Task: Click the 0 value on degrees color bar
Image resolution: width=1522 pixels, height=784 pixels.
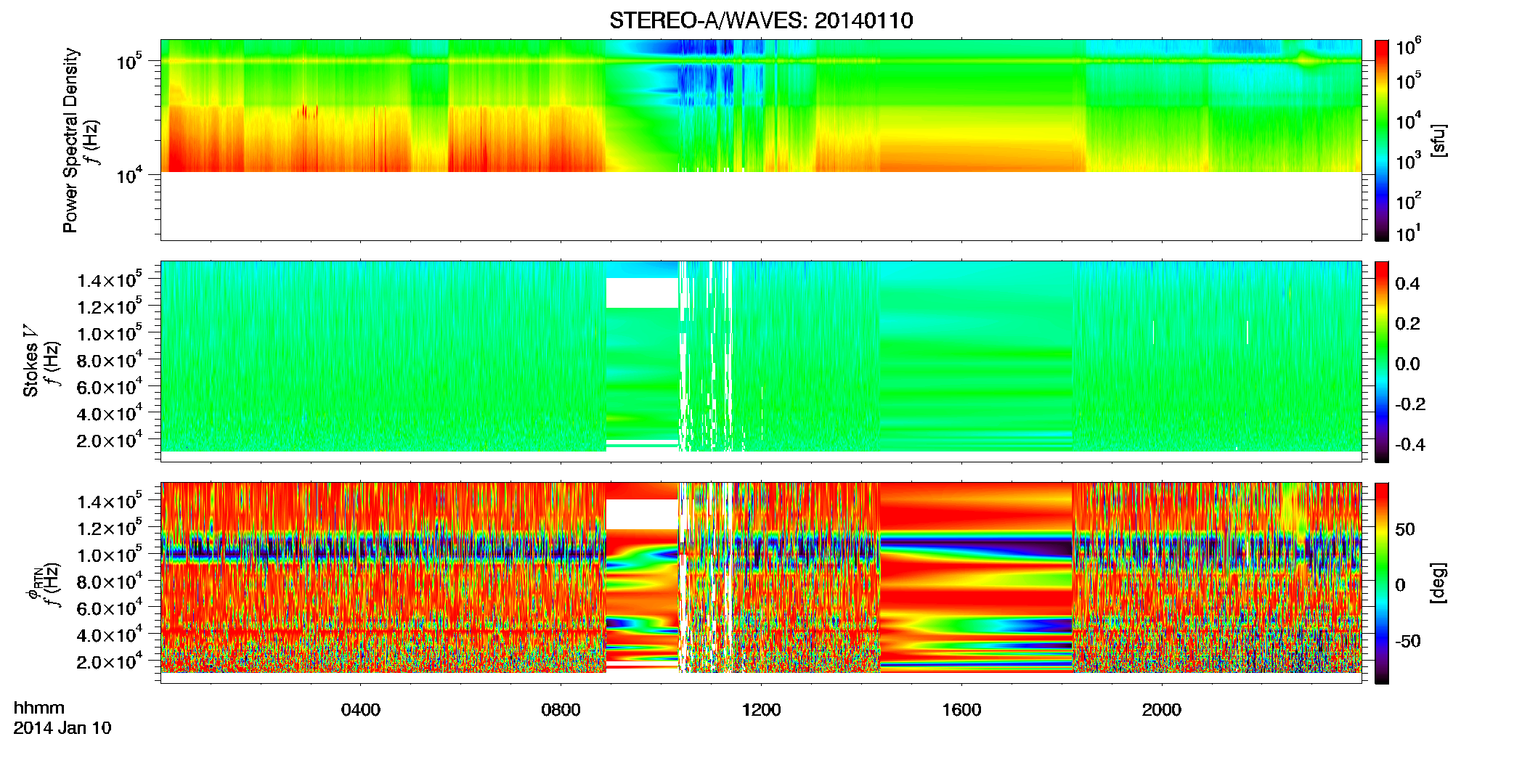Action: pos(1399,585)
